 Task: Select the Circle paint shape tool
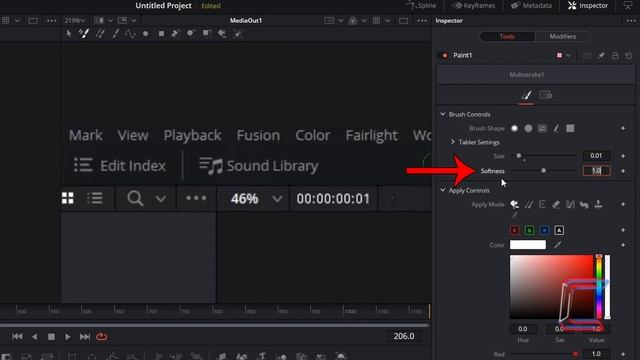coord(145,34)
